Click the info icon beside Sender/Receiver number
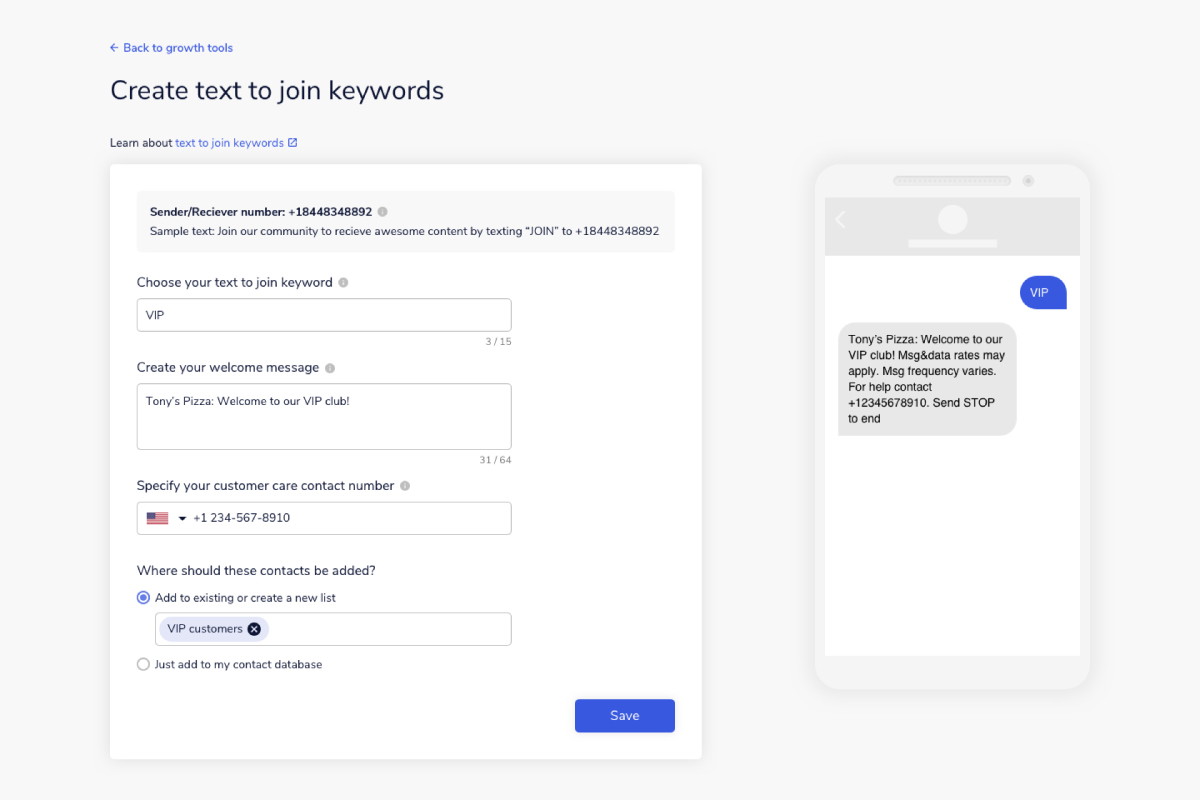Screen dimensions: 1200x800 pos(383,212)
